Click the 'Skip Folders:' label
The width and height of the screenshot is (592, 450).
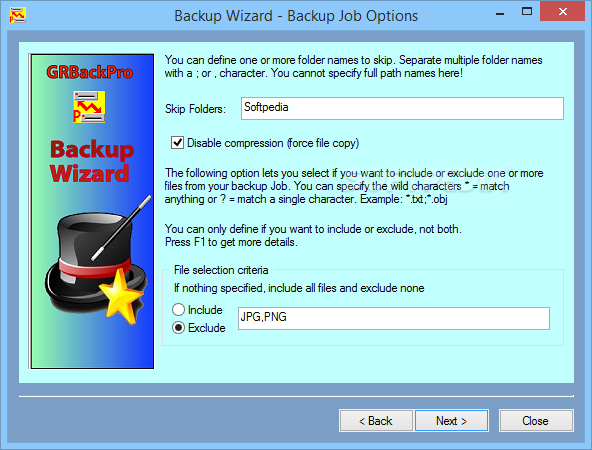click(195, 109)
